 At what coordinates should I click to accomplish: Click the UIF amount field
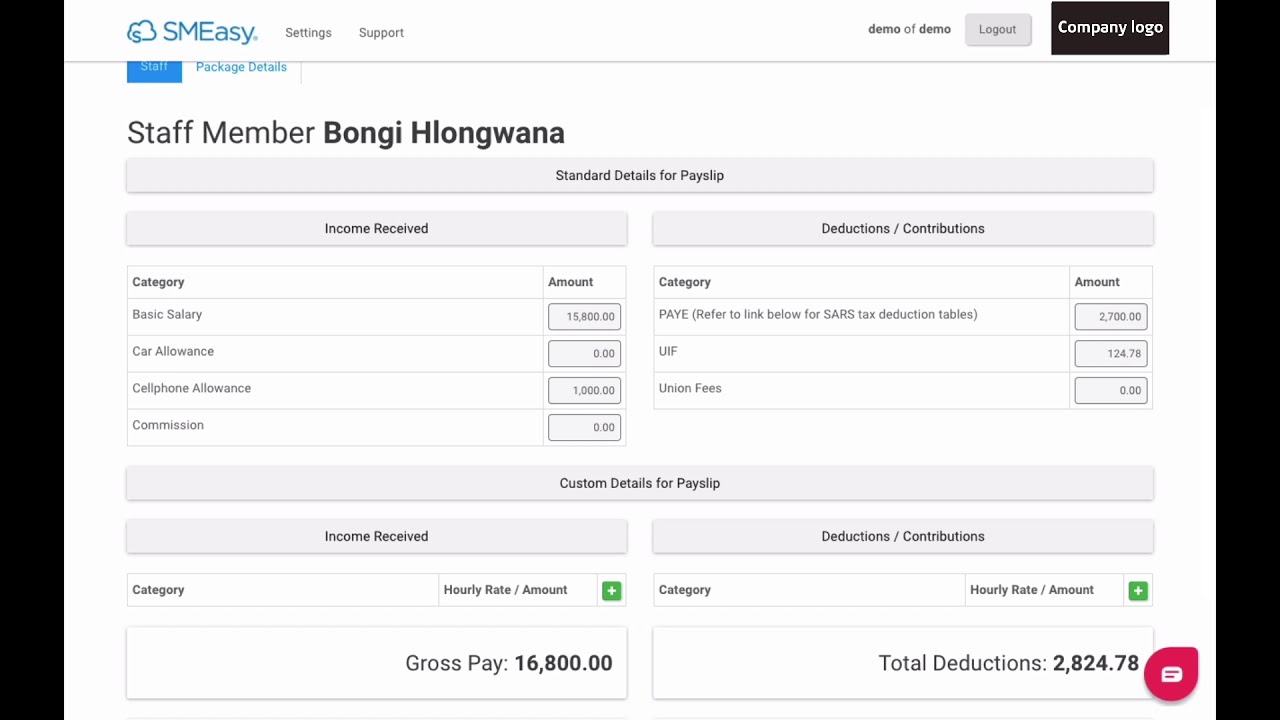click(1110, 353)
